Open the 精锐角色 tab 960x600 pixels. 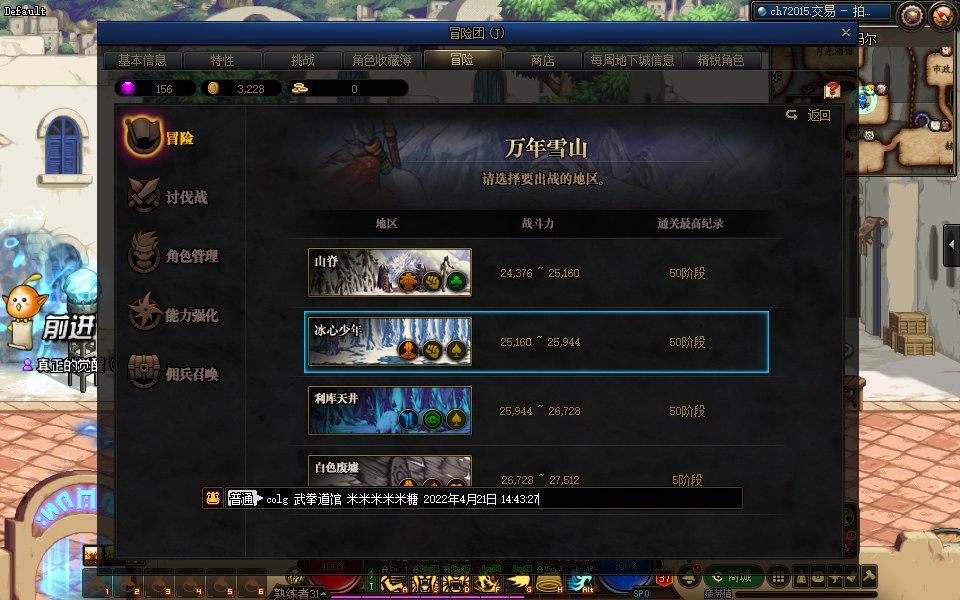click(x=721, y=60)
